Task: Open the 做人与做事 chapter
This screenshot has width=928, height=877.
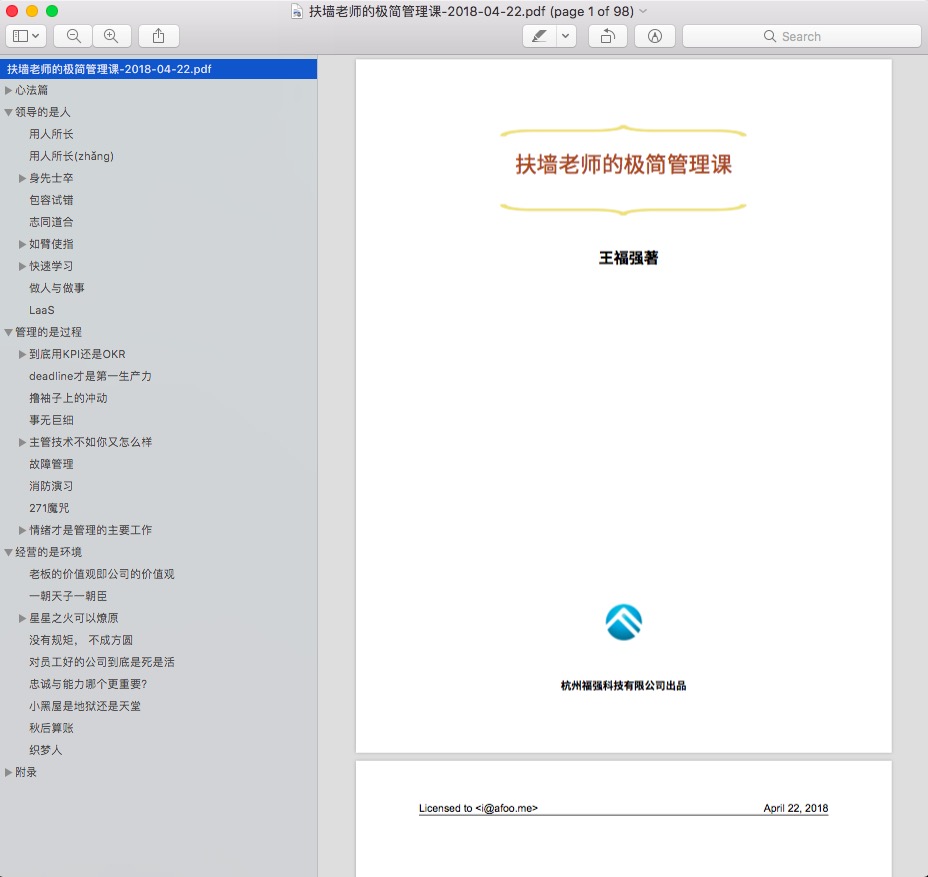Action: [57, 288]
